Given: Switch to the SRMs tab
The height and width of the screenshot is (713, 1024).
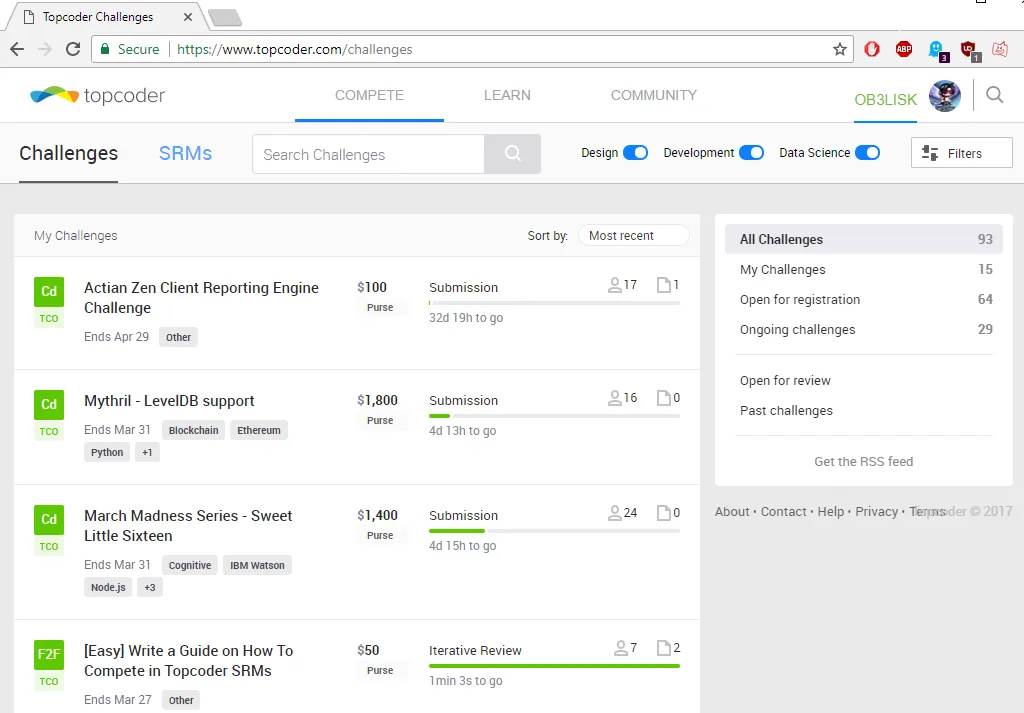Looking at the screenshot, I should [185, 154].
